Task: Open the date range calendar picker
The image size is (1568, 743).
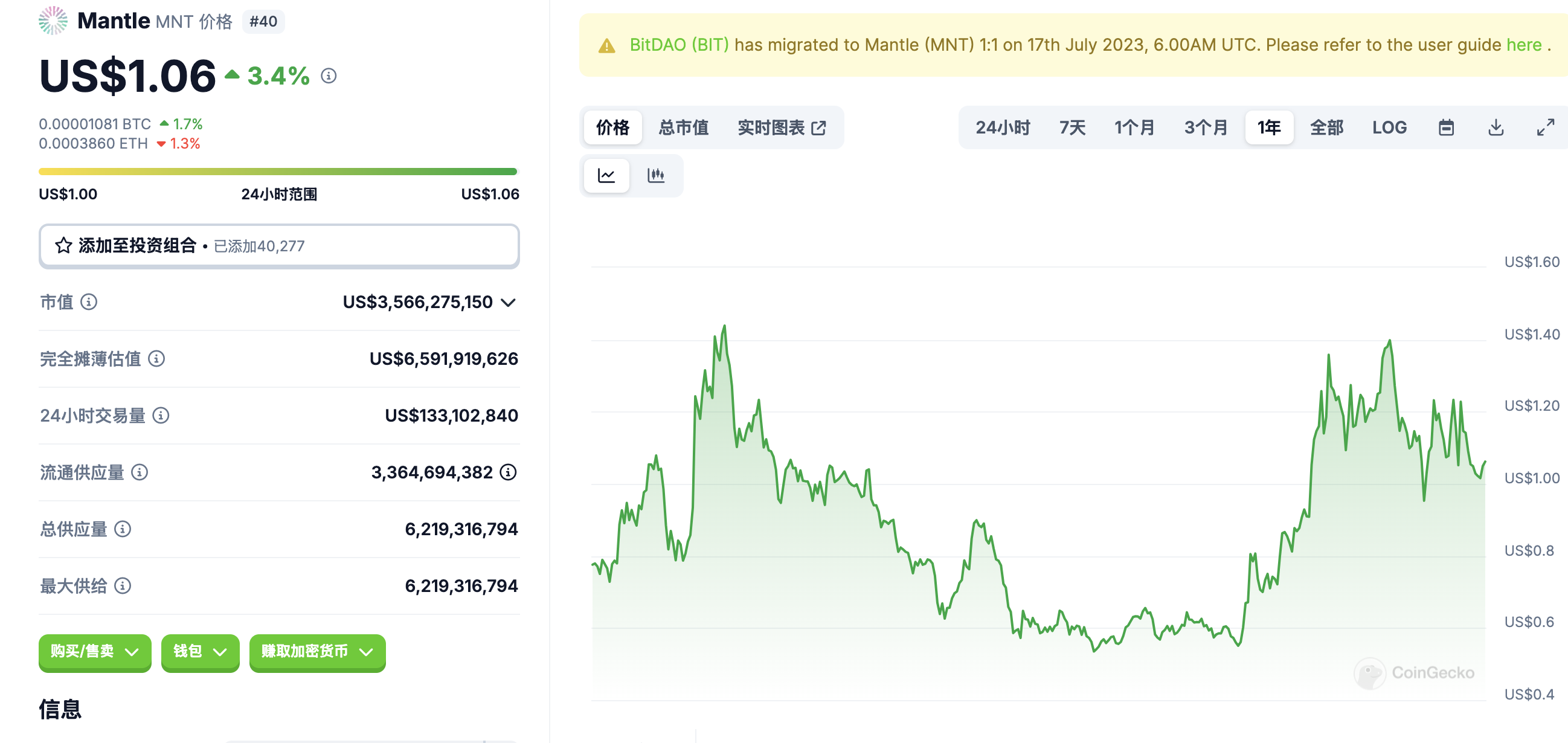Action: tap(1447, 127)
